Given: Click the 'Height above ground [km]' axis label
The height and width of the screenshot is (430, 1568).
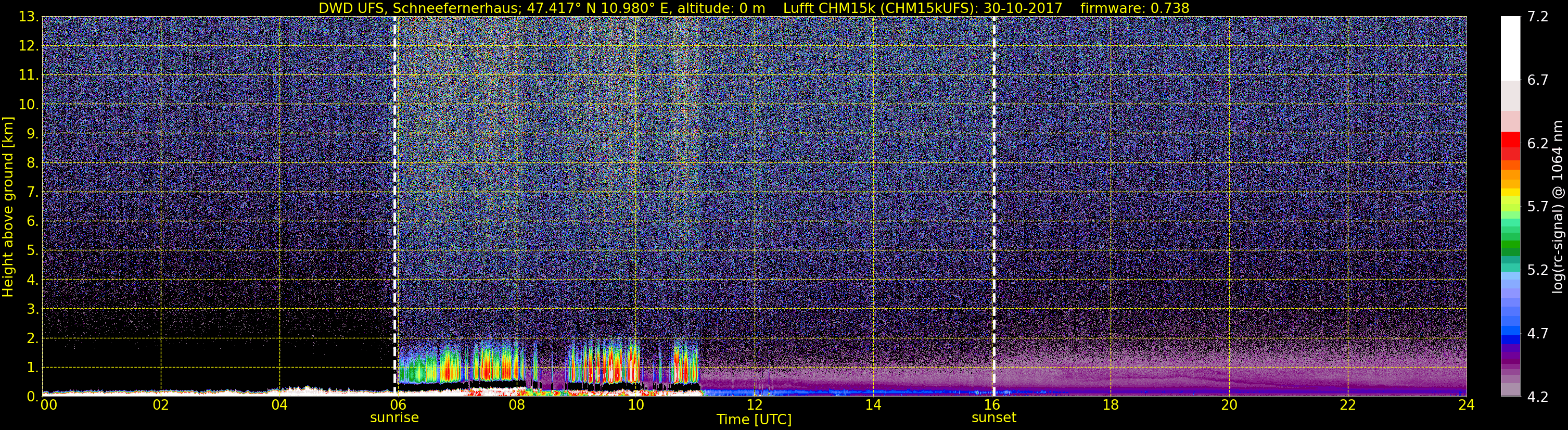Looking at the screenshot, I should click(8, 207).
